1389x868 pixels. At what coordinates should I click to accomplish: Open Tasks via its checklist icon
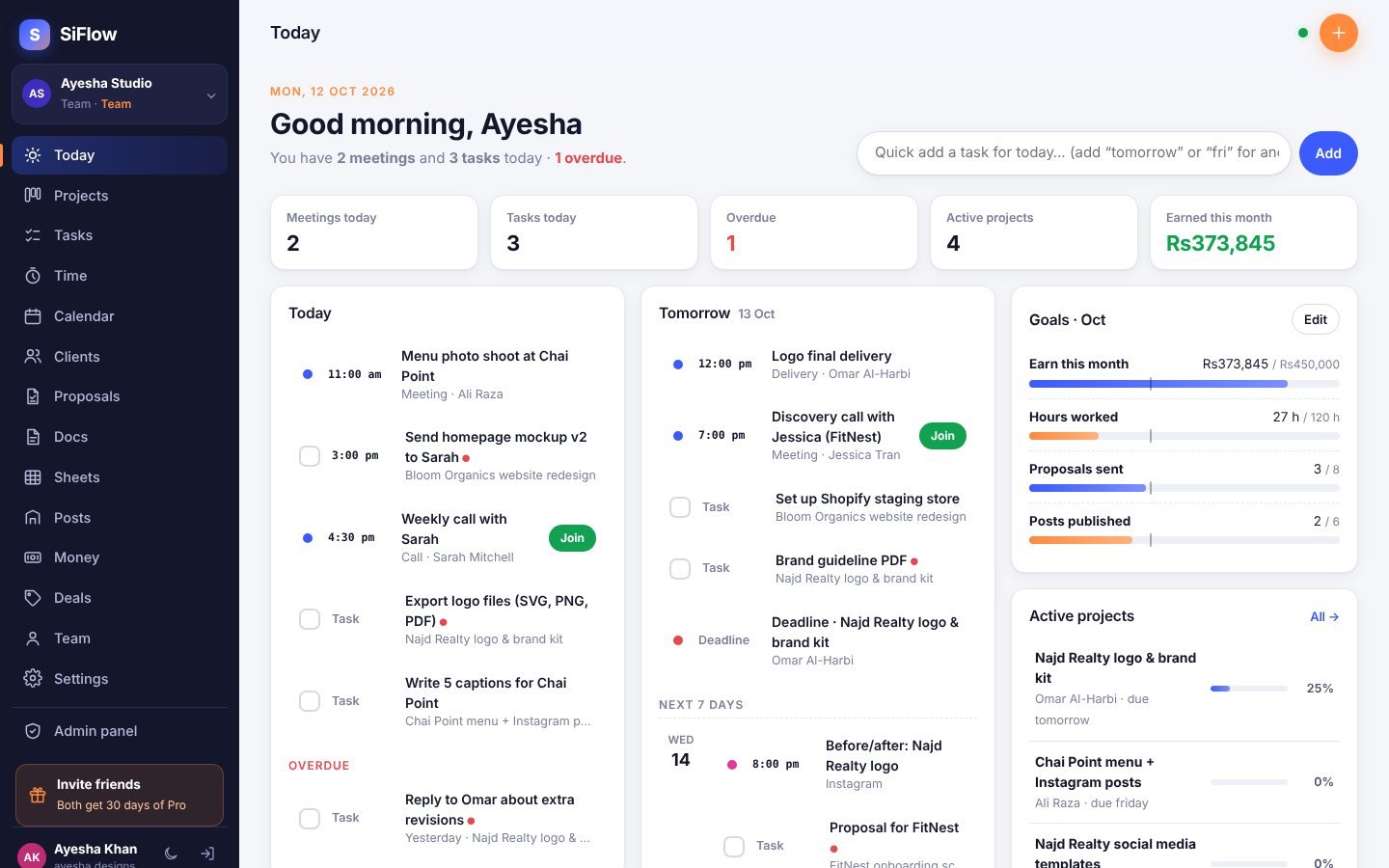click(33, 235)
